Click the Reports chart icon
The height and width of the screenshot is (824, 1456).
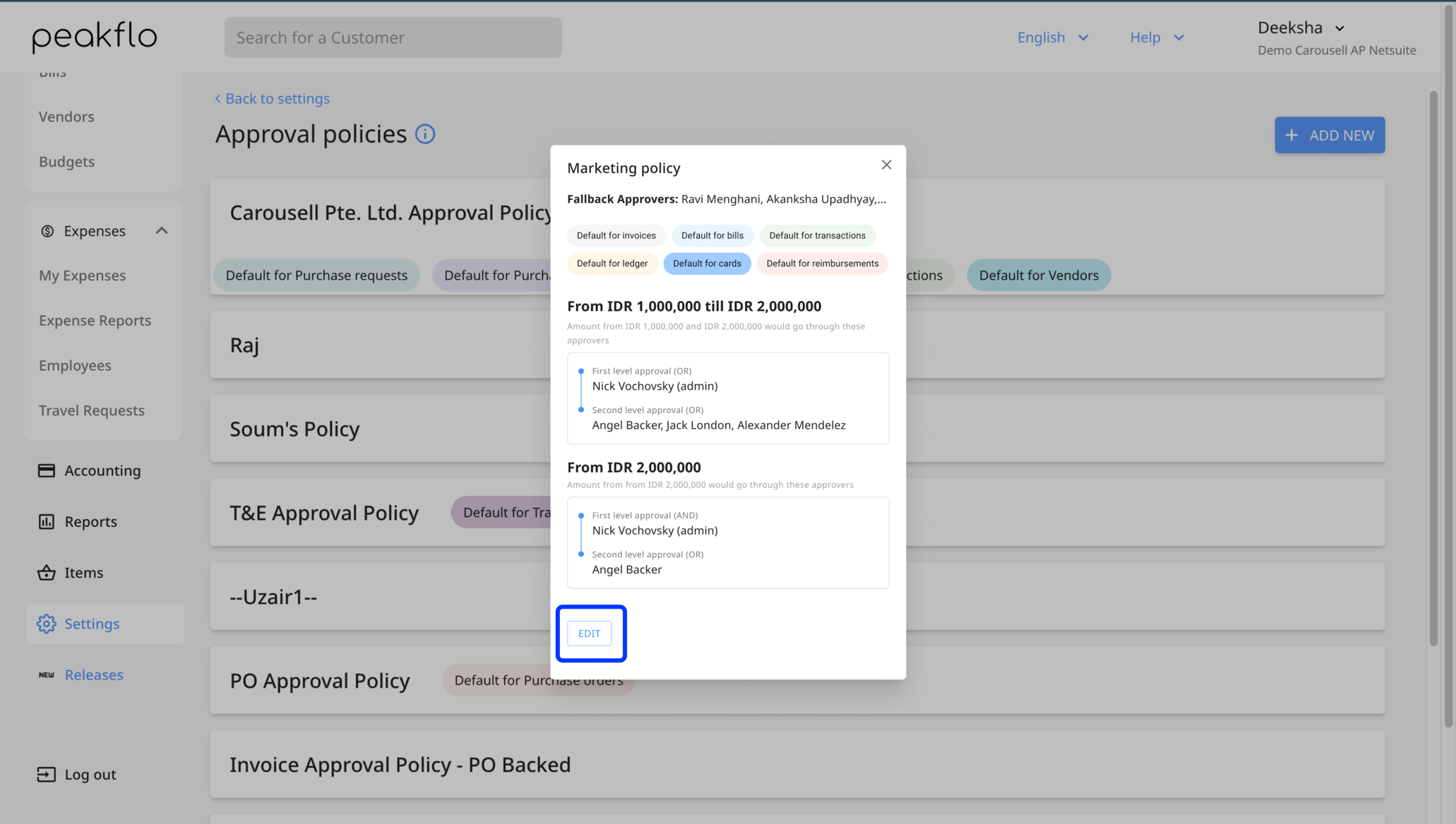click(47, 522)
